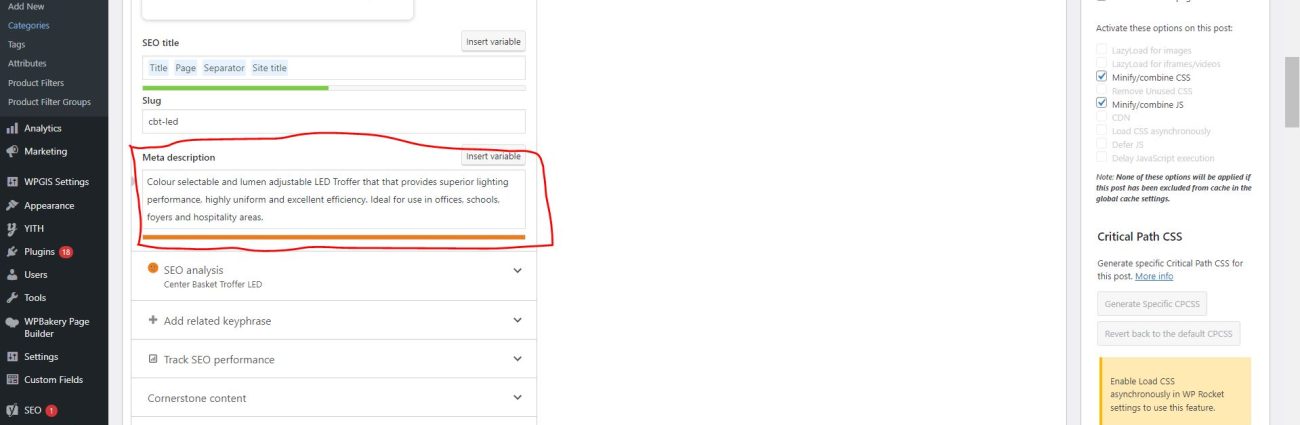This screenshot has width=1300, height=425.
Task: Open the More info link
Action: coord(1154,276)
